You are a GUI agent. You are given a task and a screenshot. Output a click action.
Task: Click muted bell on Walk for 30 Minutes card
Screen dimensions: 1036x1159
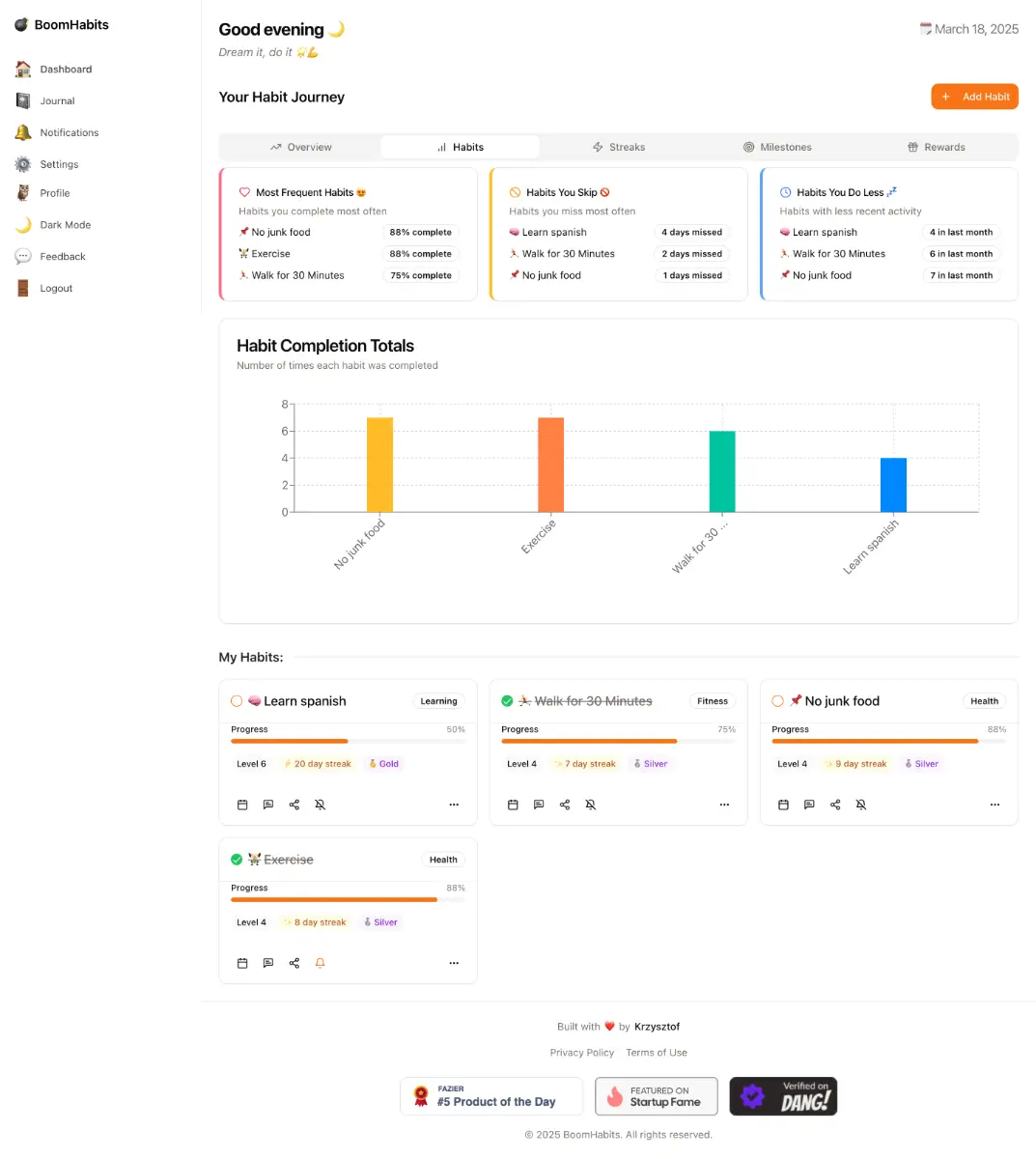click(x=591, y=805)
